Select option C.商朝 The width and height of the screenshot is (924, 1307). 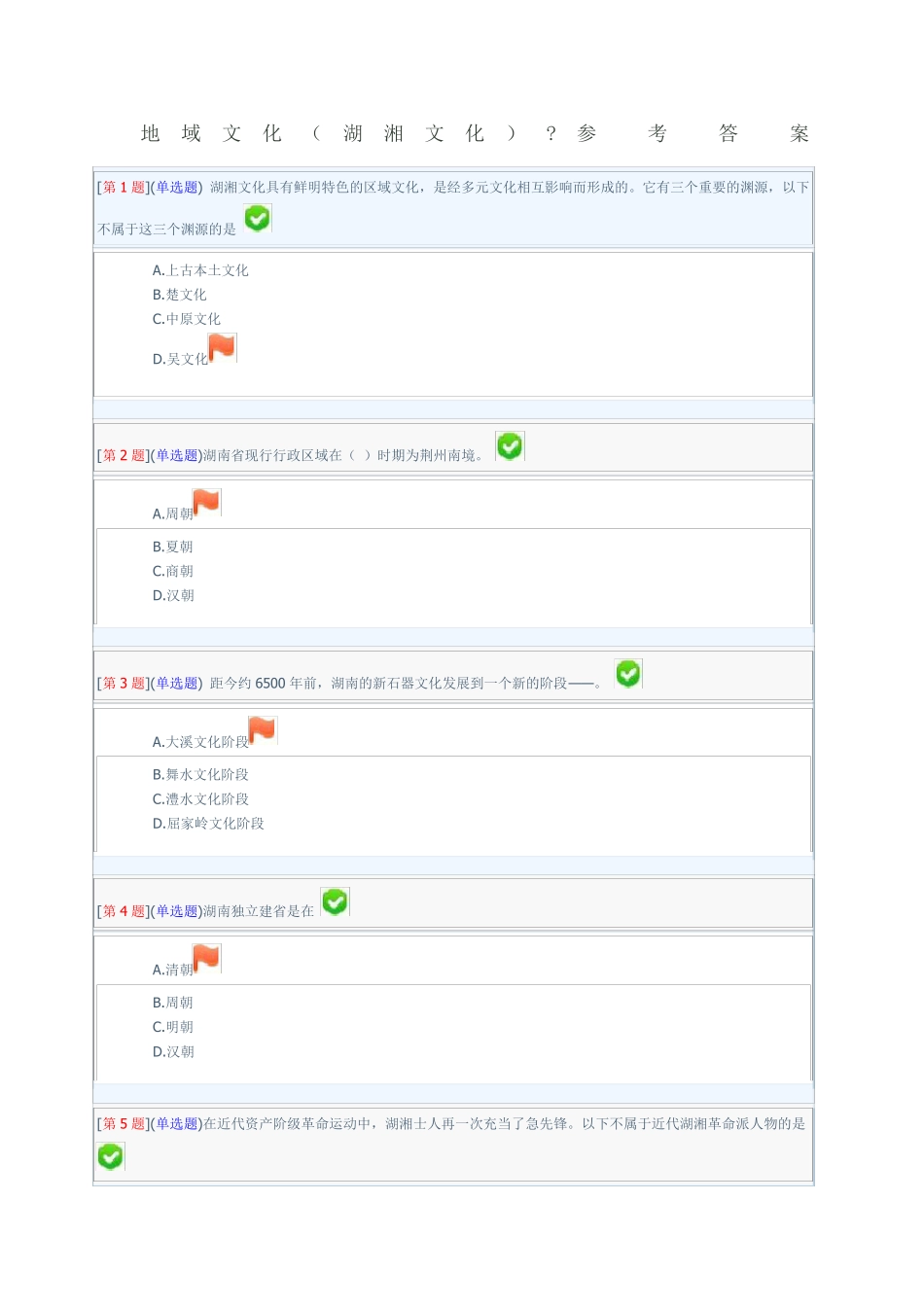click(x=172, y=571)
